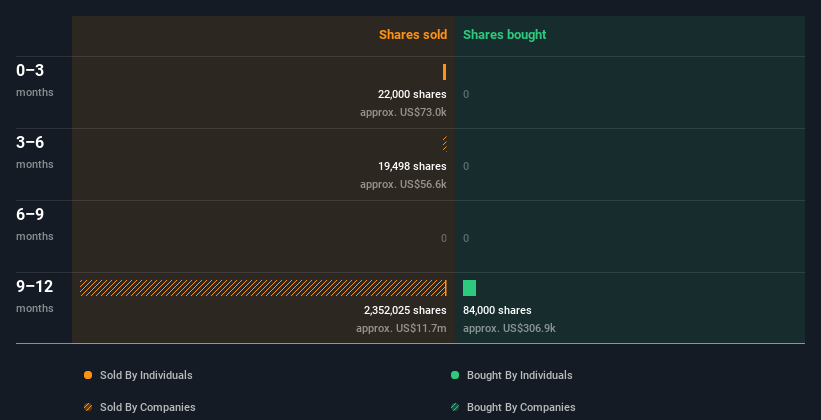Click the 84,000 shares value
The width and height of the screenshot is (821, 420).
(x=497, y=310)
